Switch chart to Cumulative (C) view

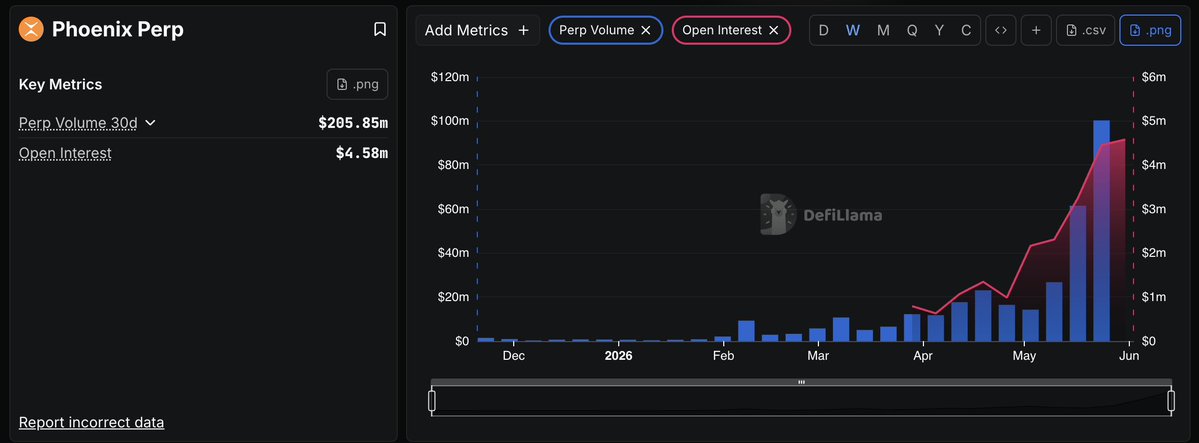click(x=966, y=31)
